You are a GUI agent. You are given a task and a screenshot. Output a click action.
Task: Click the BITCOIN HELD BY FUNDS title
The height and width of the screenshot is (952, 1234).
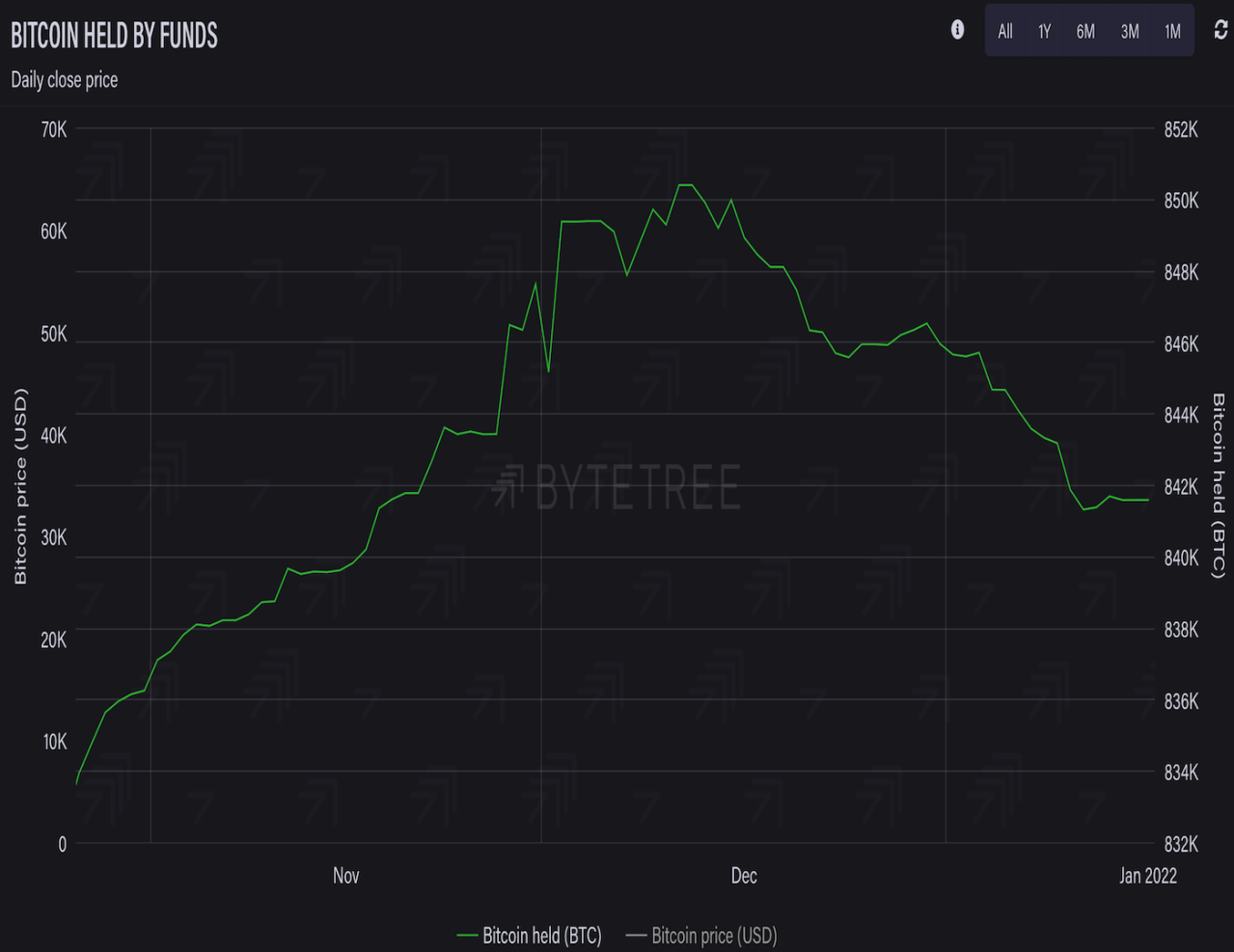114,35
